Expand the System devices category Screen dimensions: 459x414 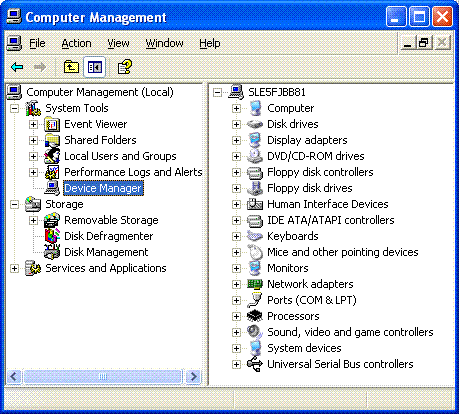click(x=236, y=348)
